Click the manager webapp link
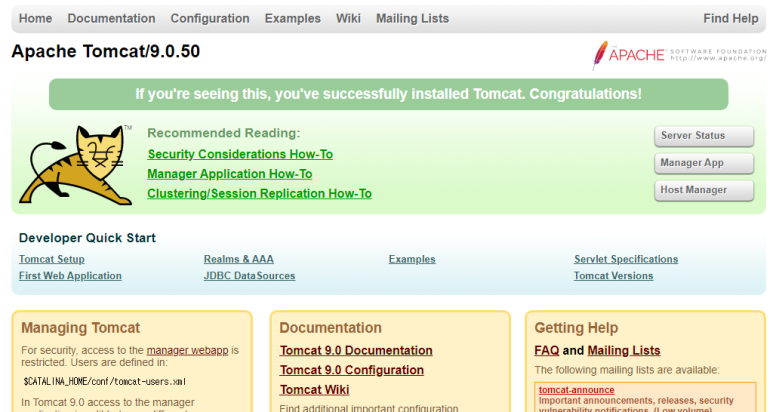 point(187,350)
